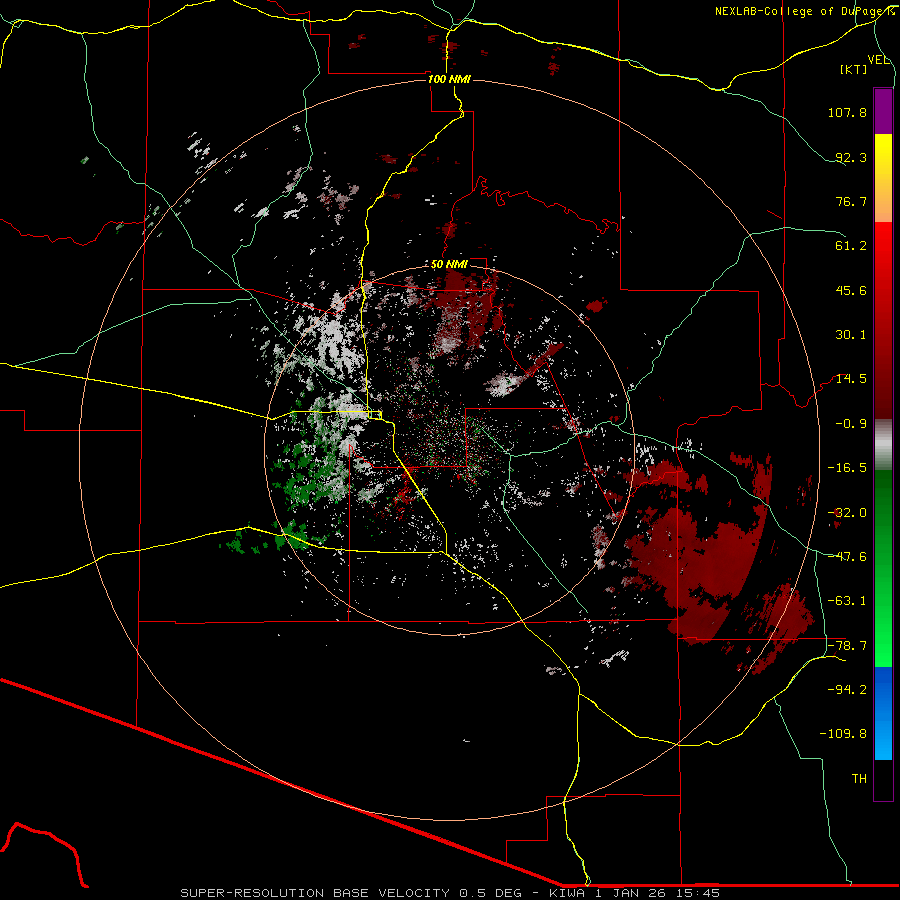Viewport: 900px width, 900px height.
Task: Click the 14.5 velocity scale value
Action: click(851, 379)
